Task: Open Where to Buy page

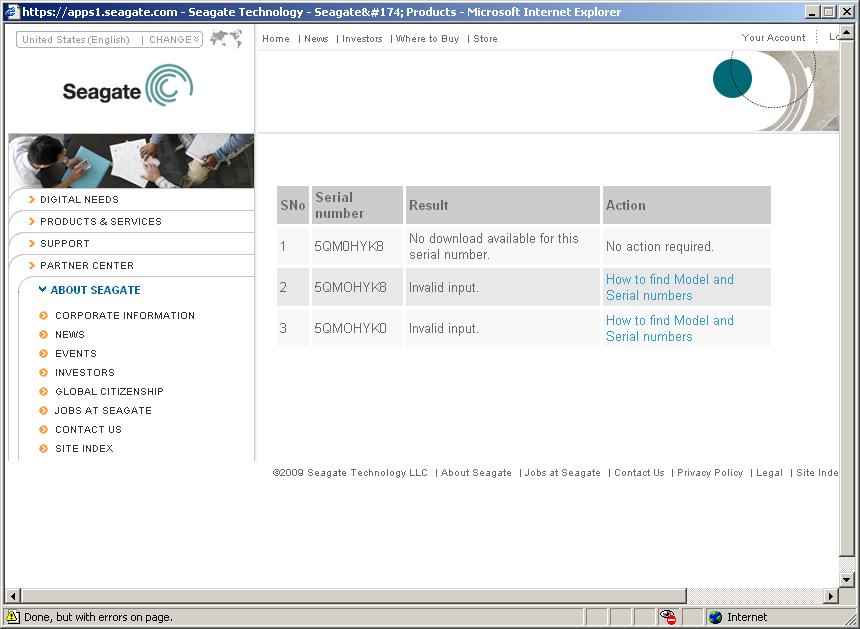Action: click(x=427, y=39)
